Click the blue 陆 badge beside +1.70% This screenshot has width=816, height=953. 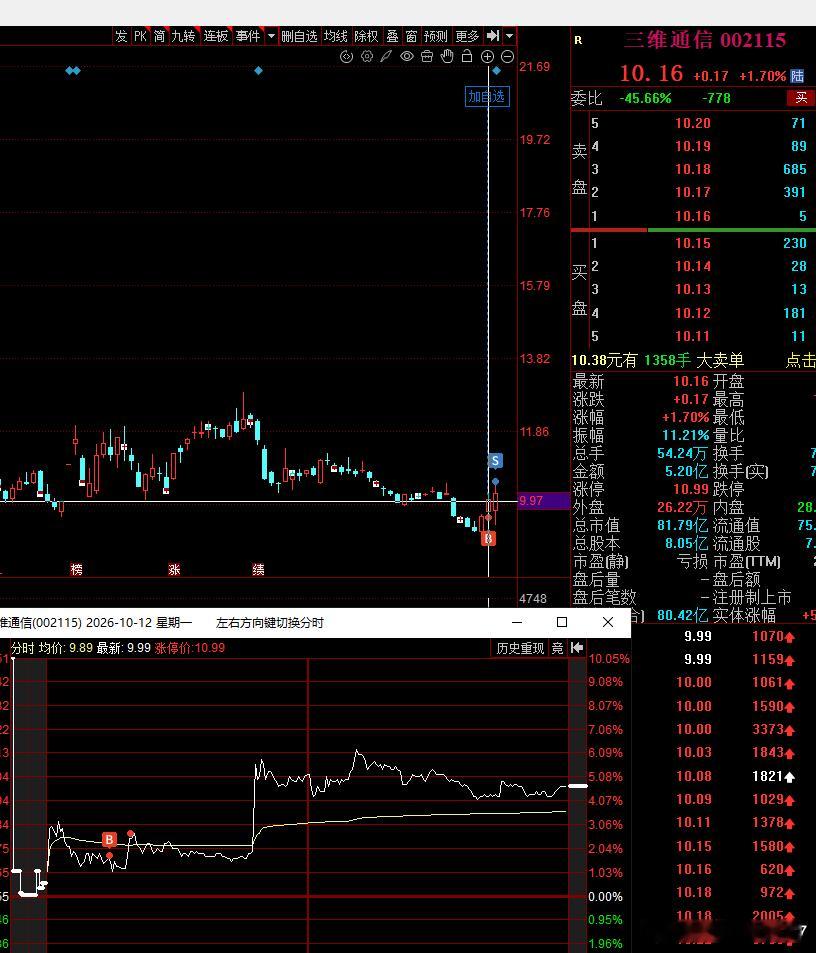click(797, 76)
